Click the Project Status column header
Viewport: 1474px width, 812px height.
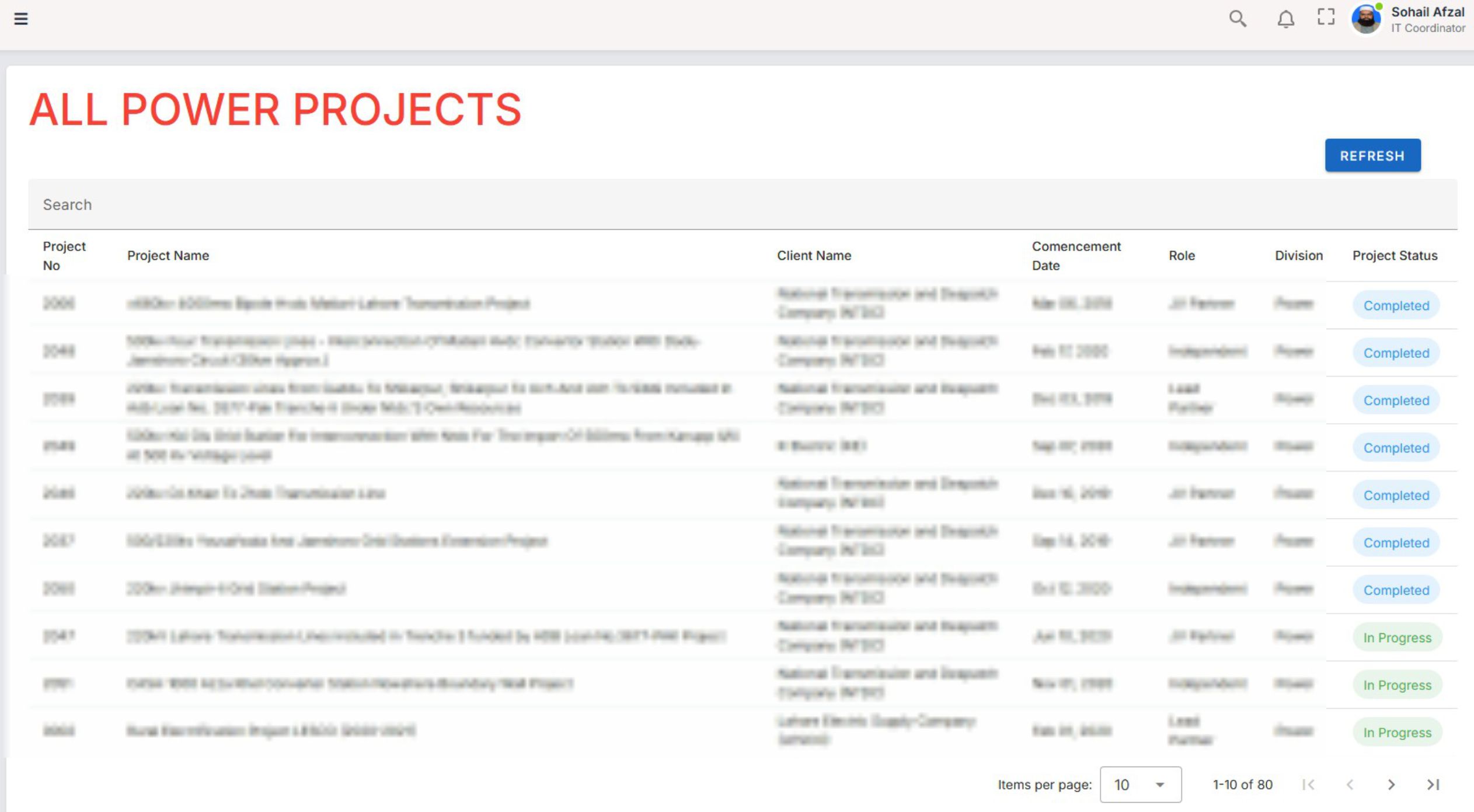[1395, 256]
